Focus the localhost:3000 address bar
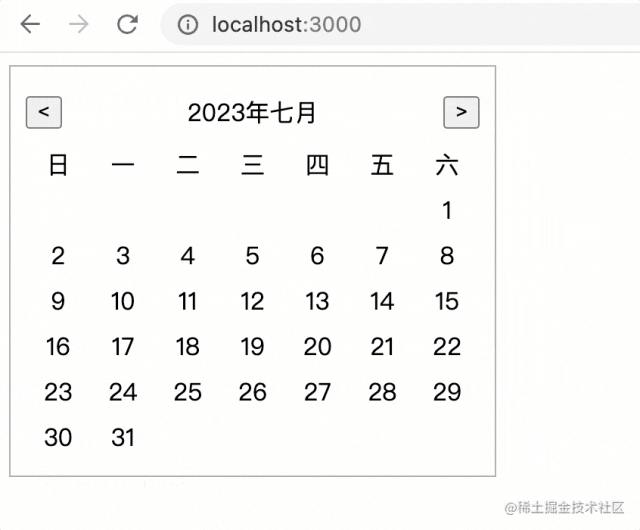Image resolution: width=640 pixels, height=530 pixels. point(400,24)
